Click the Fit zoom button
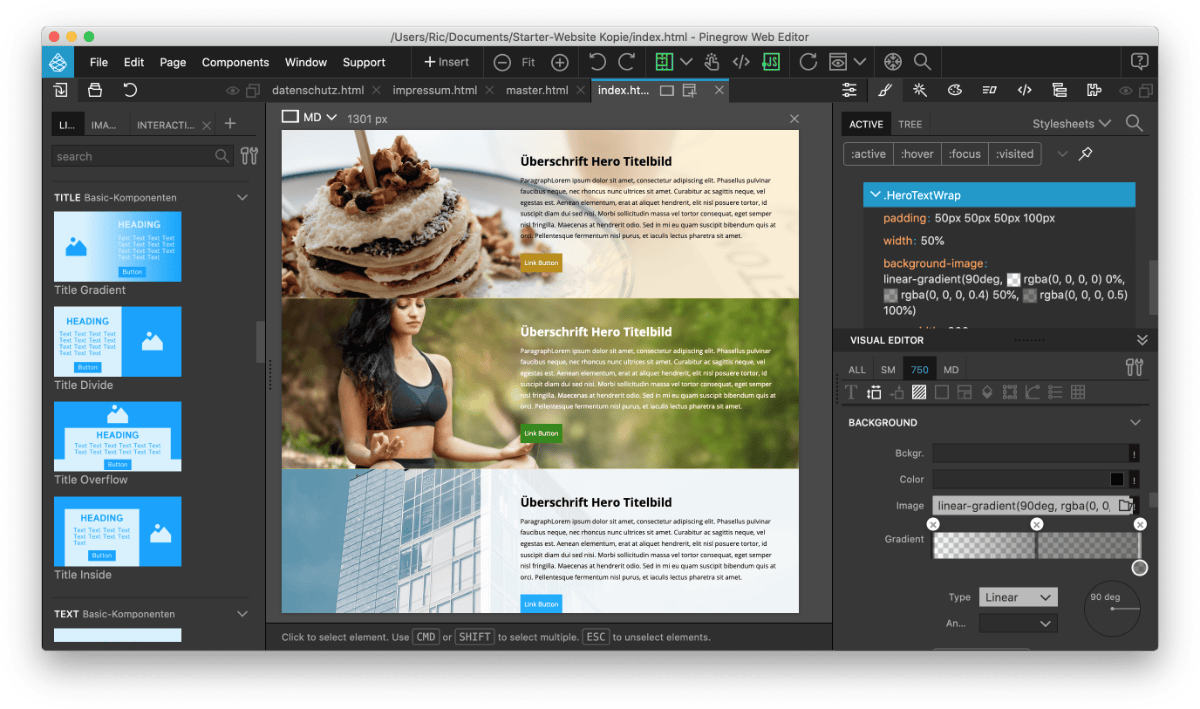The image size is (1200, 709). (528, 62)
